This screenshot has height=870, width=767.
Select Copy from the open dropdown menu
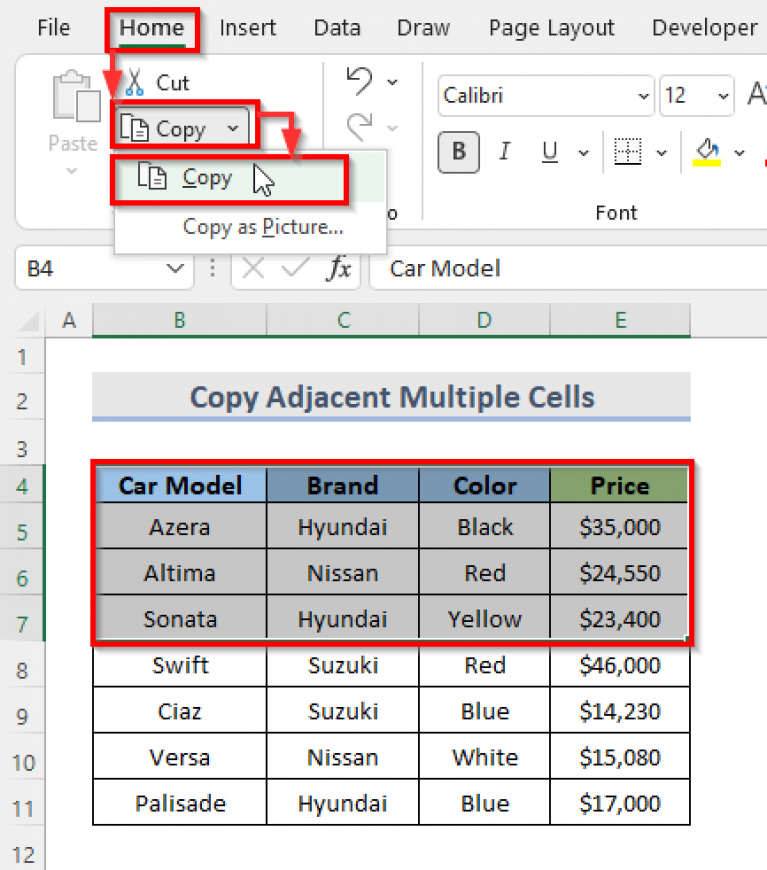point(206,177)
